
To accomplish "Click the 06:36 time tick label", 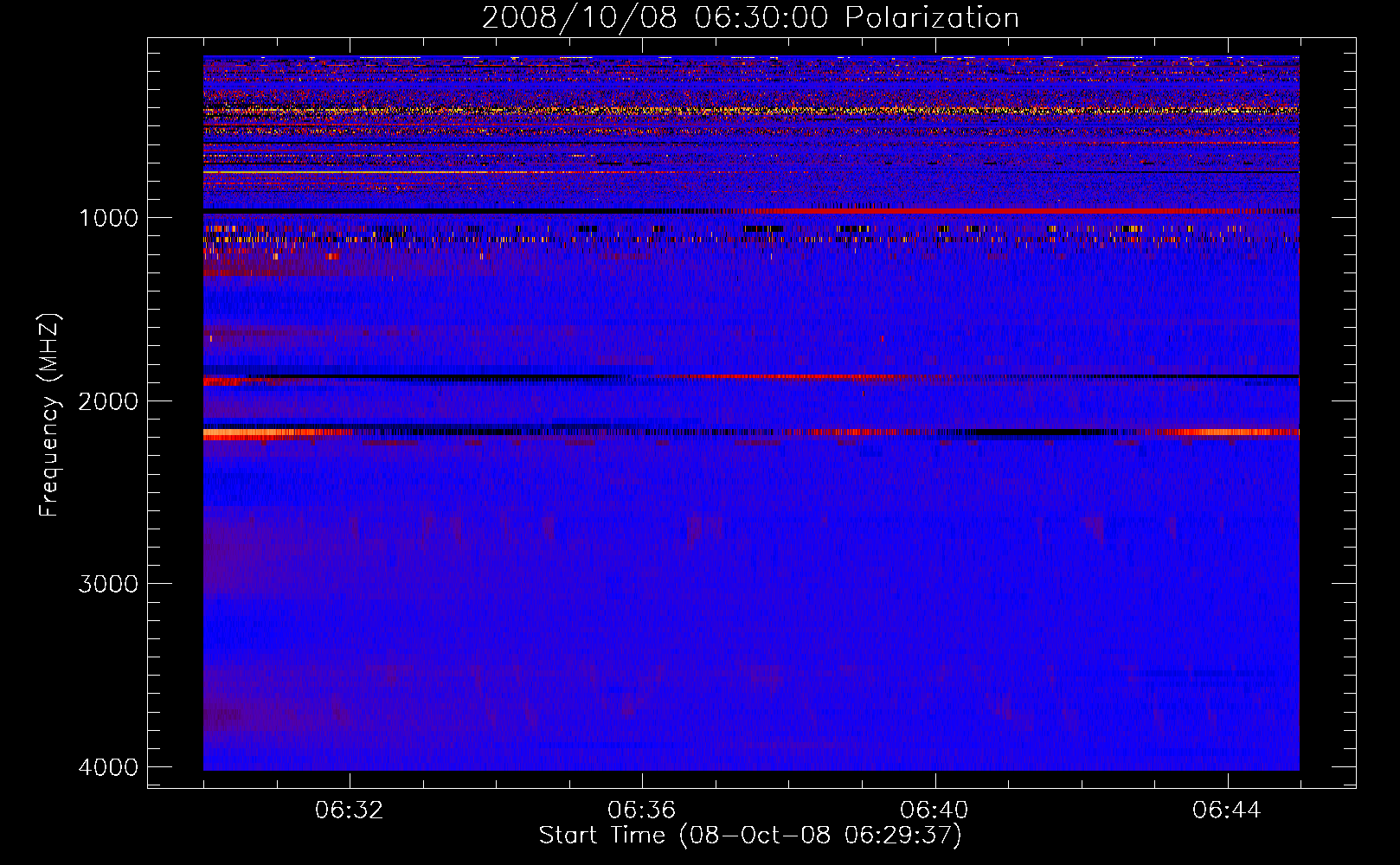I will pos(642,811).
